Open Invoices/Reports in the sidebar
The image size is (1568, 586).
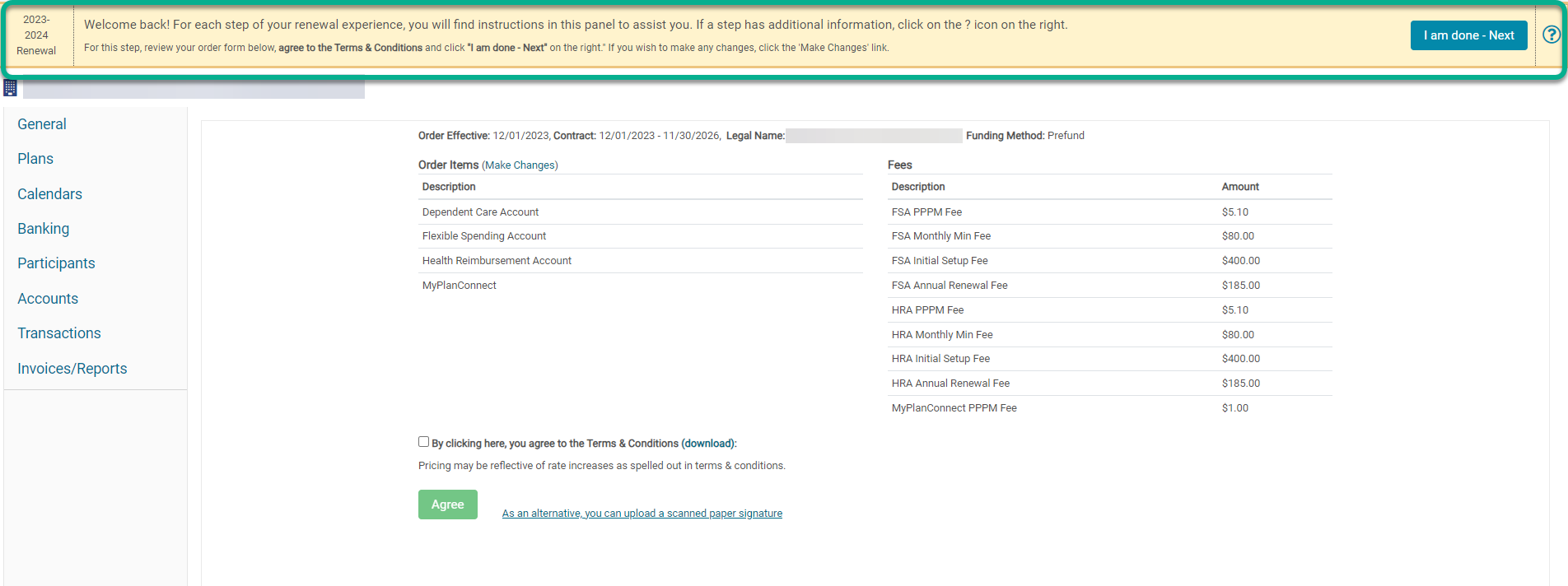coord(72,369)
